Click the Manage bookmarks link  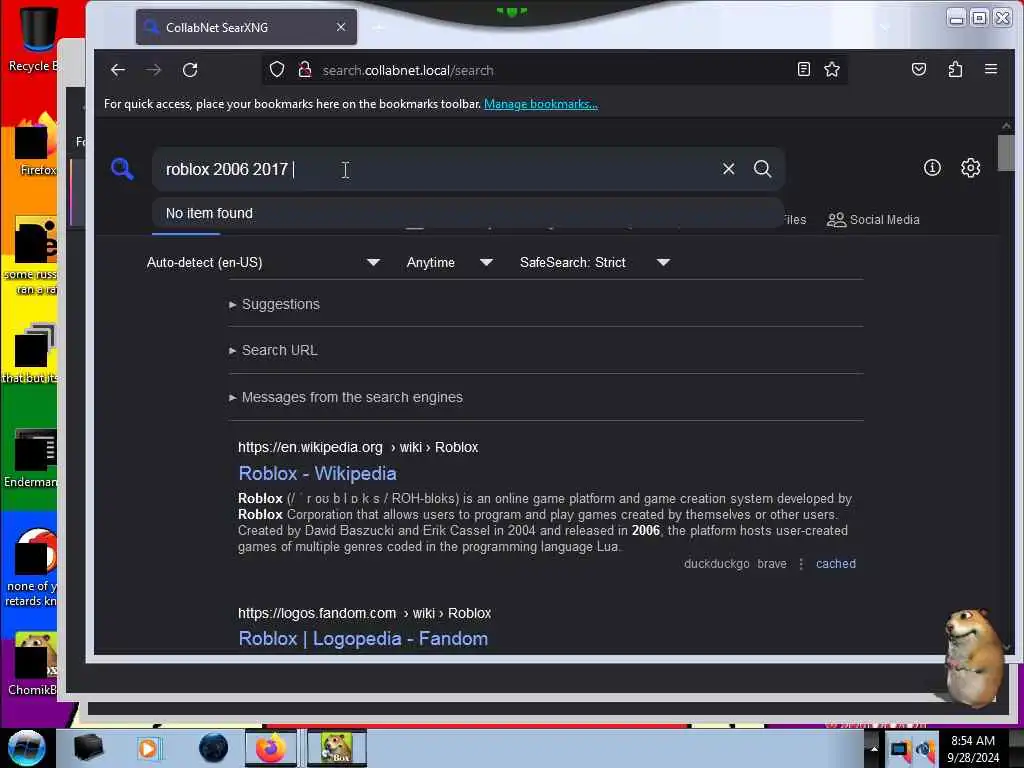click(541, 104)
